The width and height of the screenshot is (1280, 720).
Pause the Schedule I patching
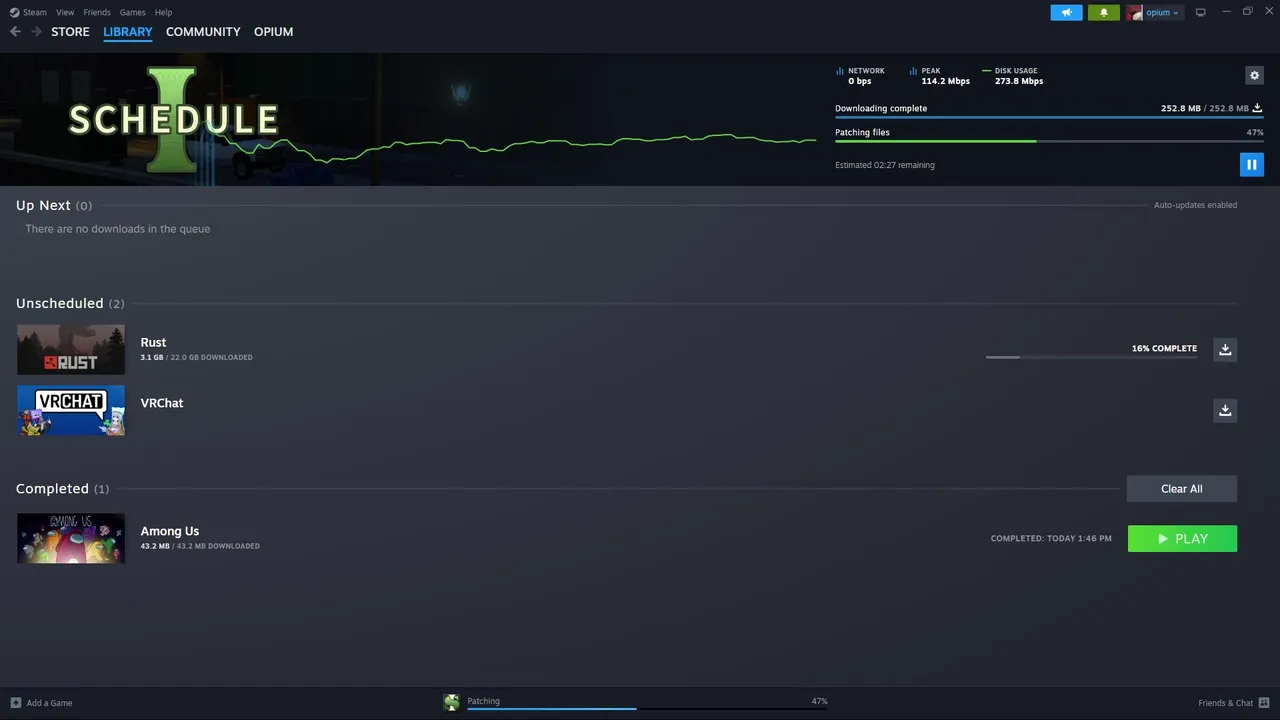click(x=1251, y=164)
